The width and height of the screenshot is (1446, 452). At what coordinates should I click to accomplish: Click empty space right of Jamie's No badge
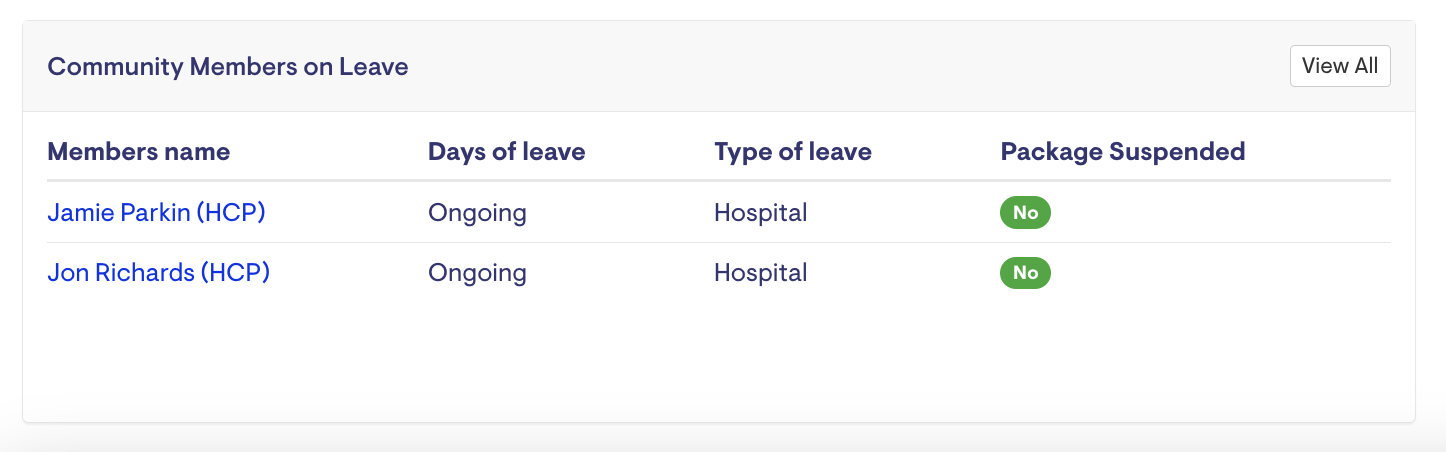click(x=1220, y=213)
